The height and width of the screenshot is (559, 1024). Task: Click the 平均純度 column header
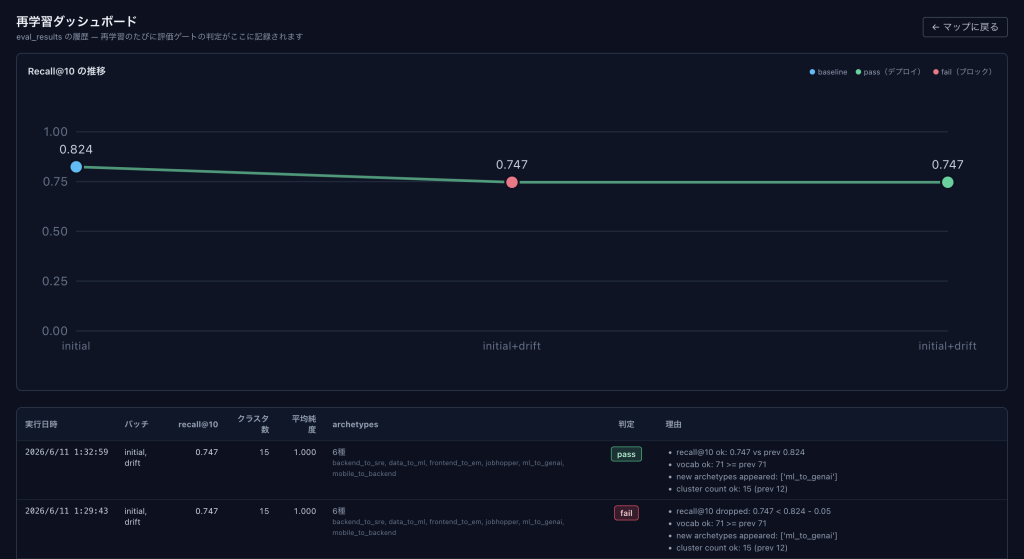pyautogui.click(x=304, y=424)
